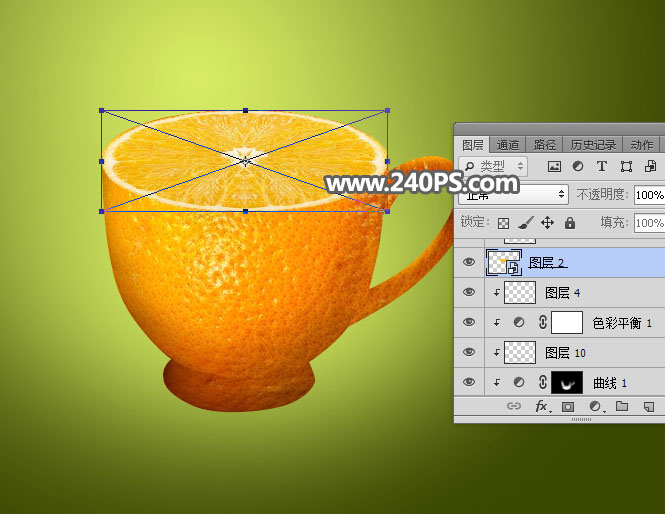Filter layers by smart object icon
665x514 pixels.
(651, 166)
